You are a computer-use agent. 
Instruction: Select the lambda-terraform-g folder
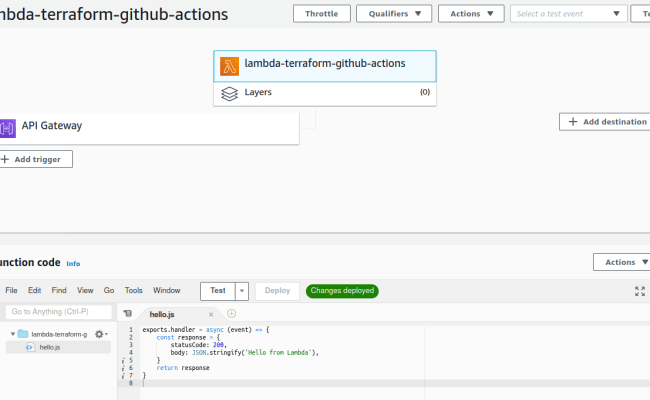pos(59,334)
